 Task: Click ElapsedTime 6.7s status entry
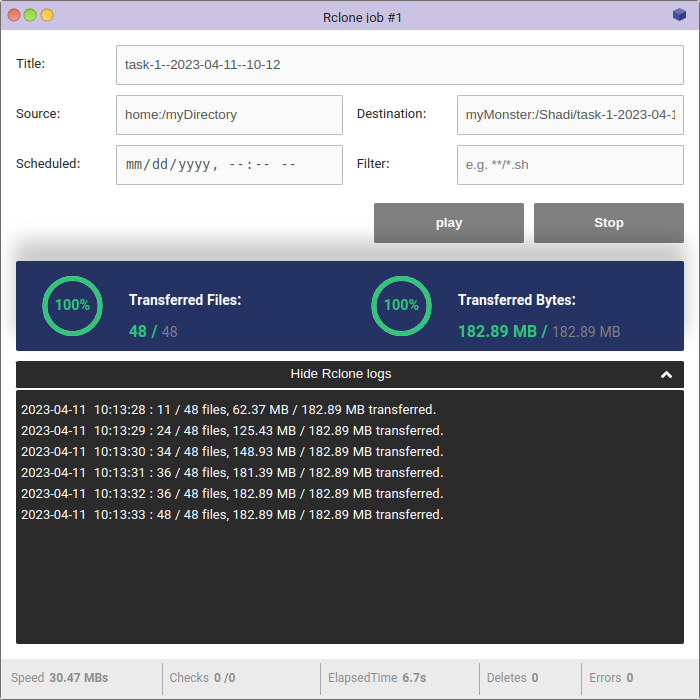click(377, 678)
